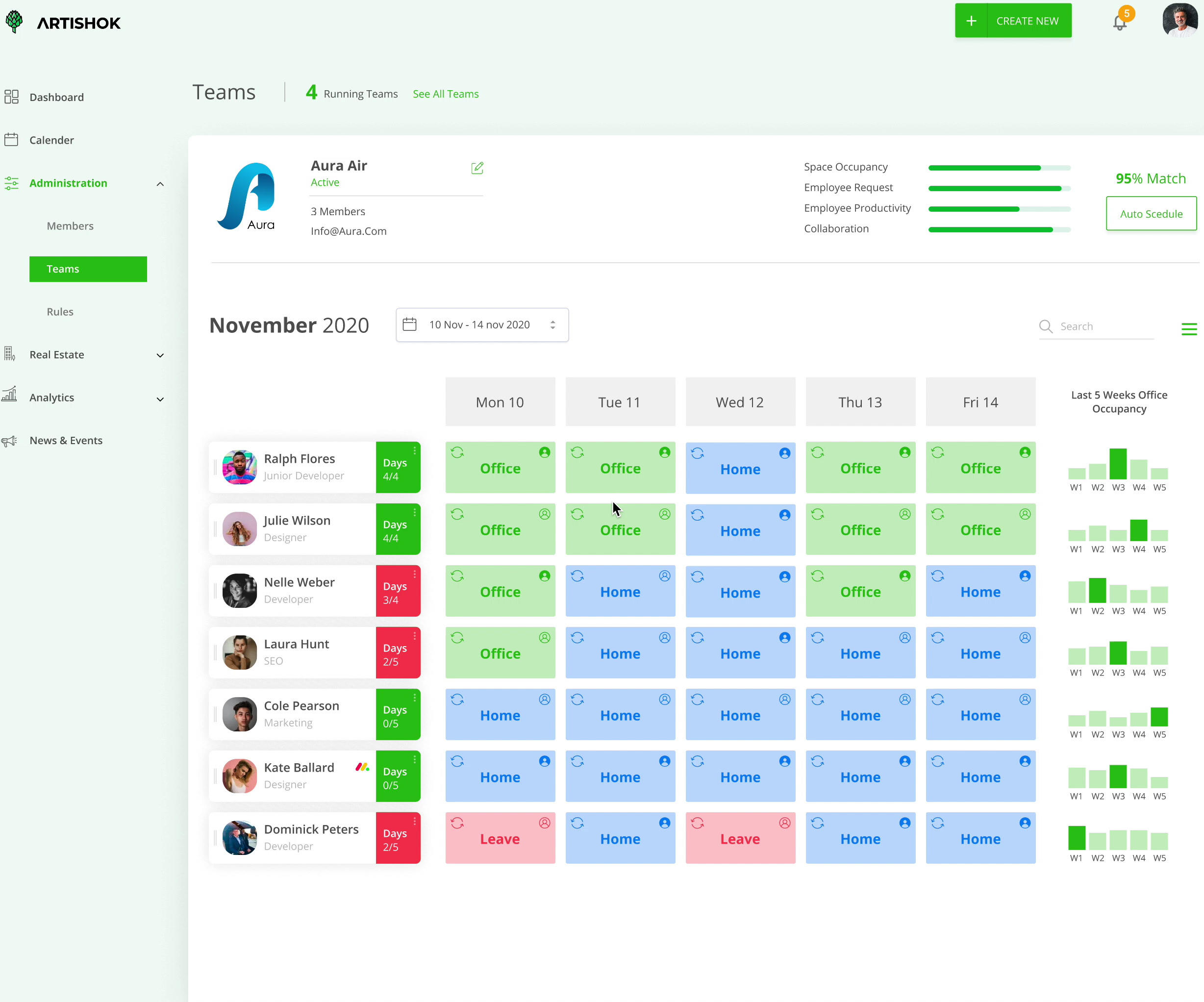Open Nelle Weber three-dot options
Screen dimensions: 1204x1002
pyautogui.click(x=415, y=575)
